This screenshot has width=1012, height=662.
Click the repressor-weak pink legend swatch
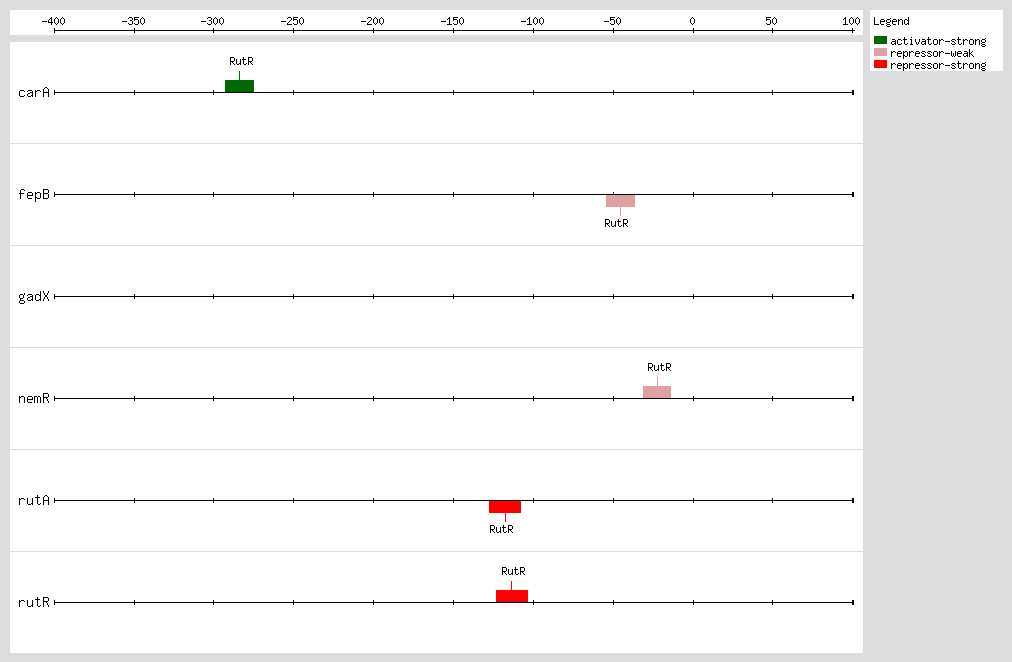880,52
